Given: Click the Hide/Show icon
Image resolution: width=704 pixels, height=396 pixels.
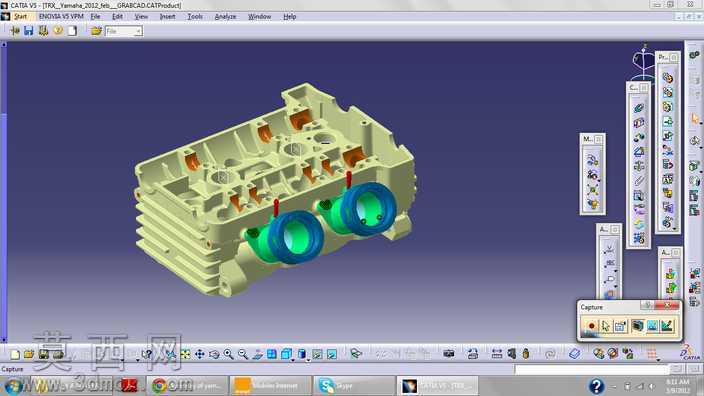Looking at the screenshot, I should coord(317,354).
